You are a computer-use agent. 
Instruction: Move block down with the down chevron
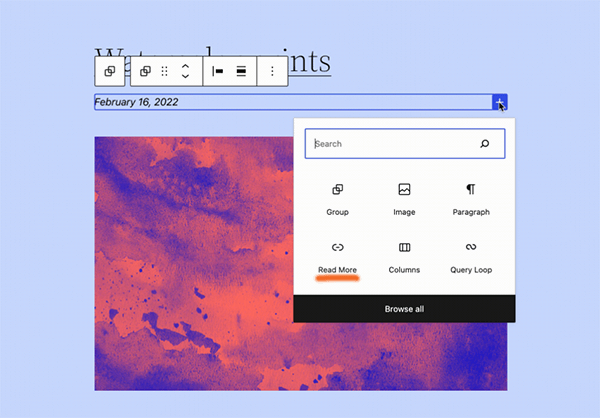[185, 76]
